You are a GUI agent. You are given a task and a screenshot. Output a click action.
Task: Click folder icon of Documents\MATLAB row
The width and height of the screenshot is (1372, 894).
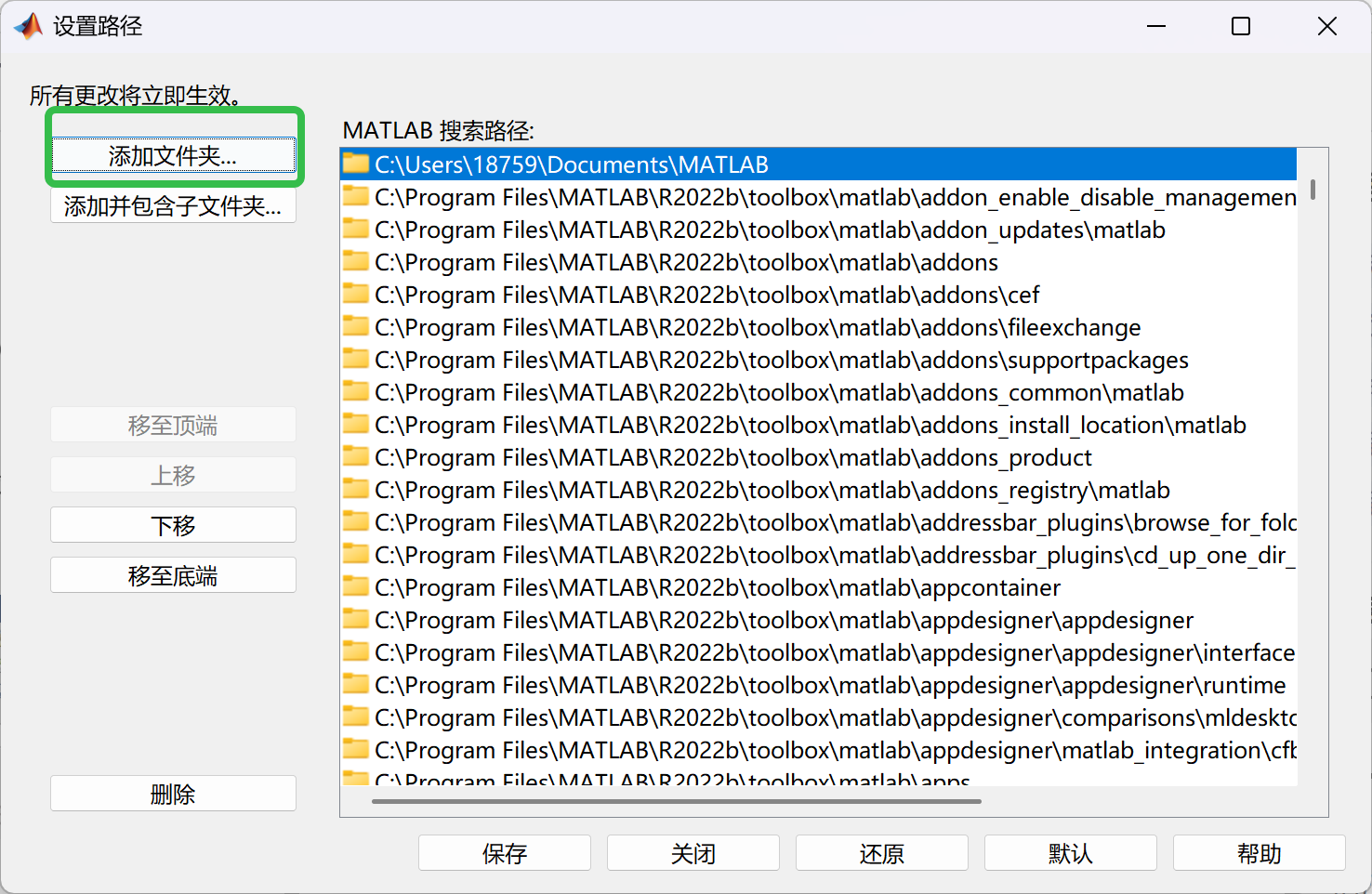[355, 164]
